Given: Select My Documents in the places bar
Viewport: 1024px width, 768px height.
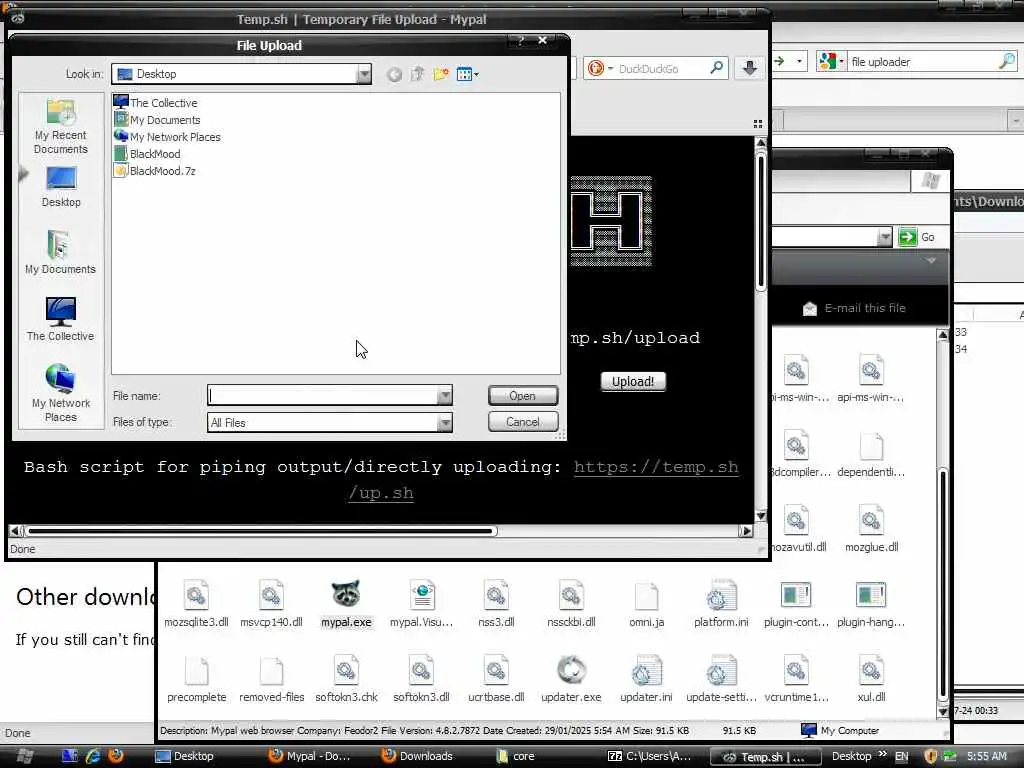Looking at the screenshot, I should [x=60, y=253].
